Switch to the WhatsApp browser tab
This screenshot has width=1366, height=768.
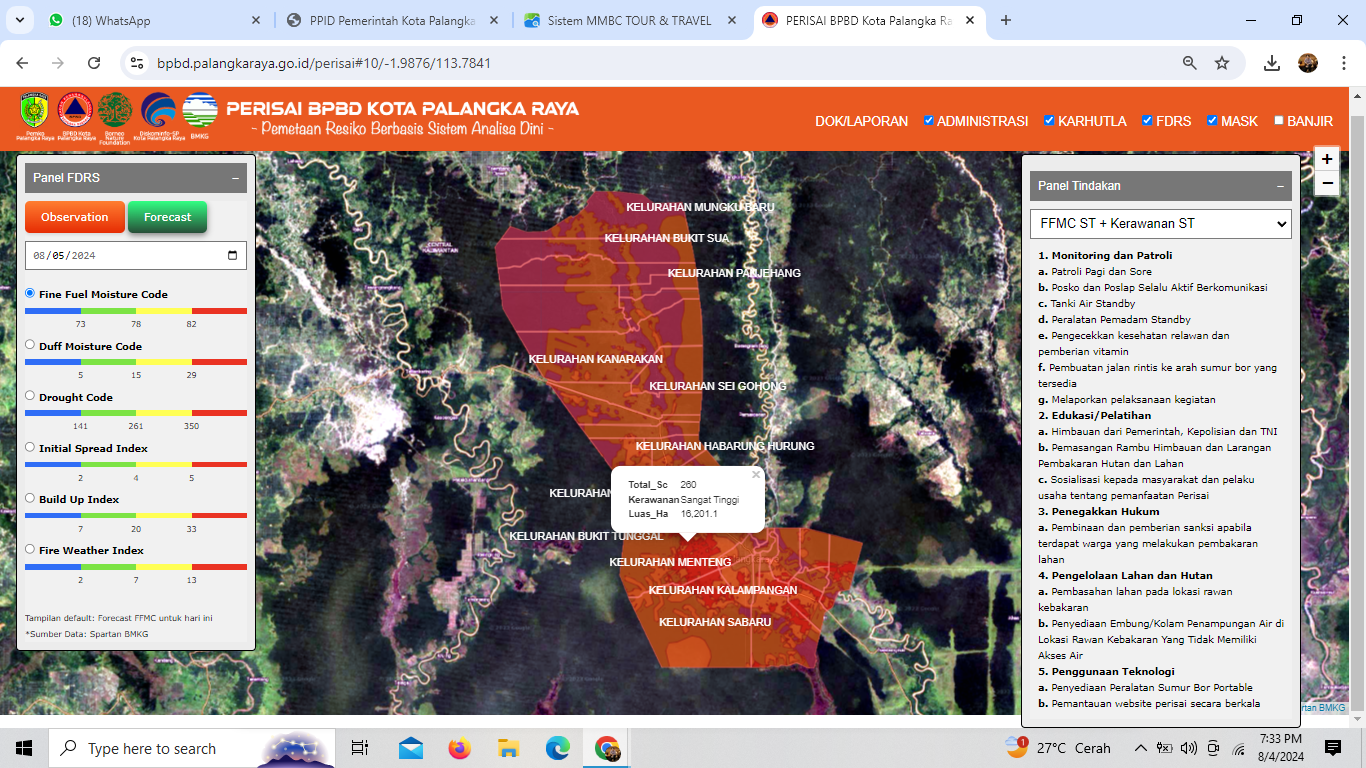click(x=154, y=20)
